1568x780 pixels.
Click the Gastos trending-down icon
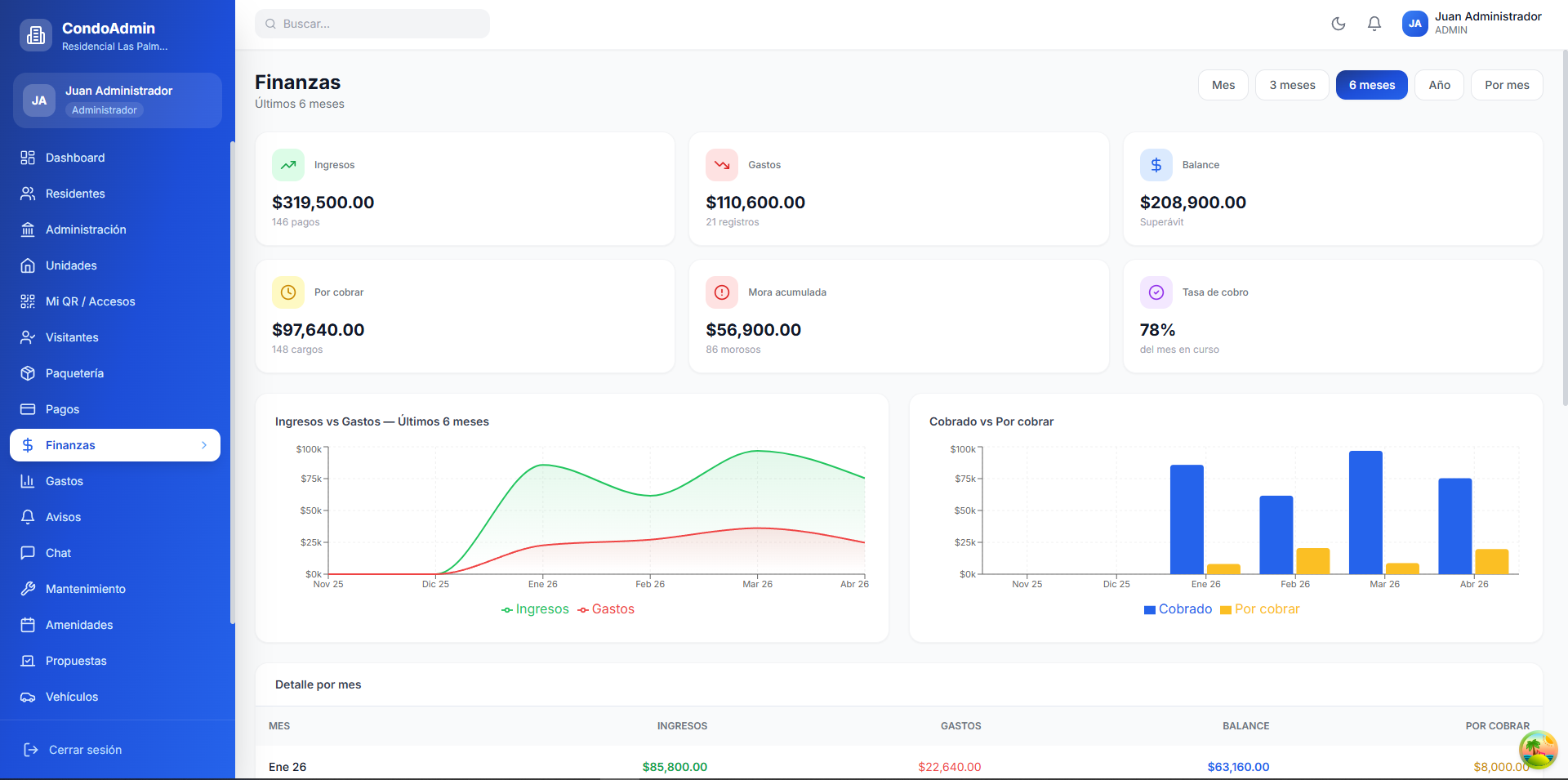[722, 165]
